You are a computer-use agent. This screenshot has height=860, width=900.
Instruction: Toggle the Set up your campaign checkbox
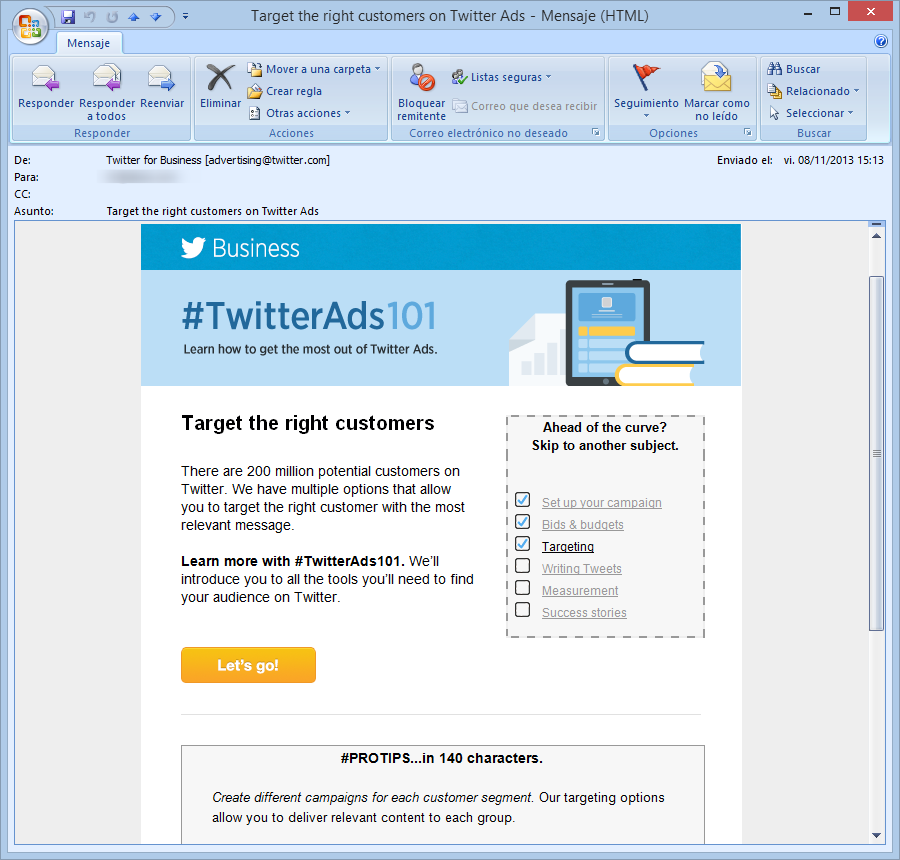click(522, 499)
